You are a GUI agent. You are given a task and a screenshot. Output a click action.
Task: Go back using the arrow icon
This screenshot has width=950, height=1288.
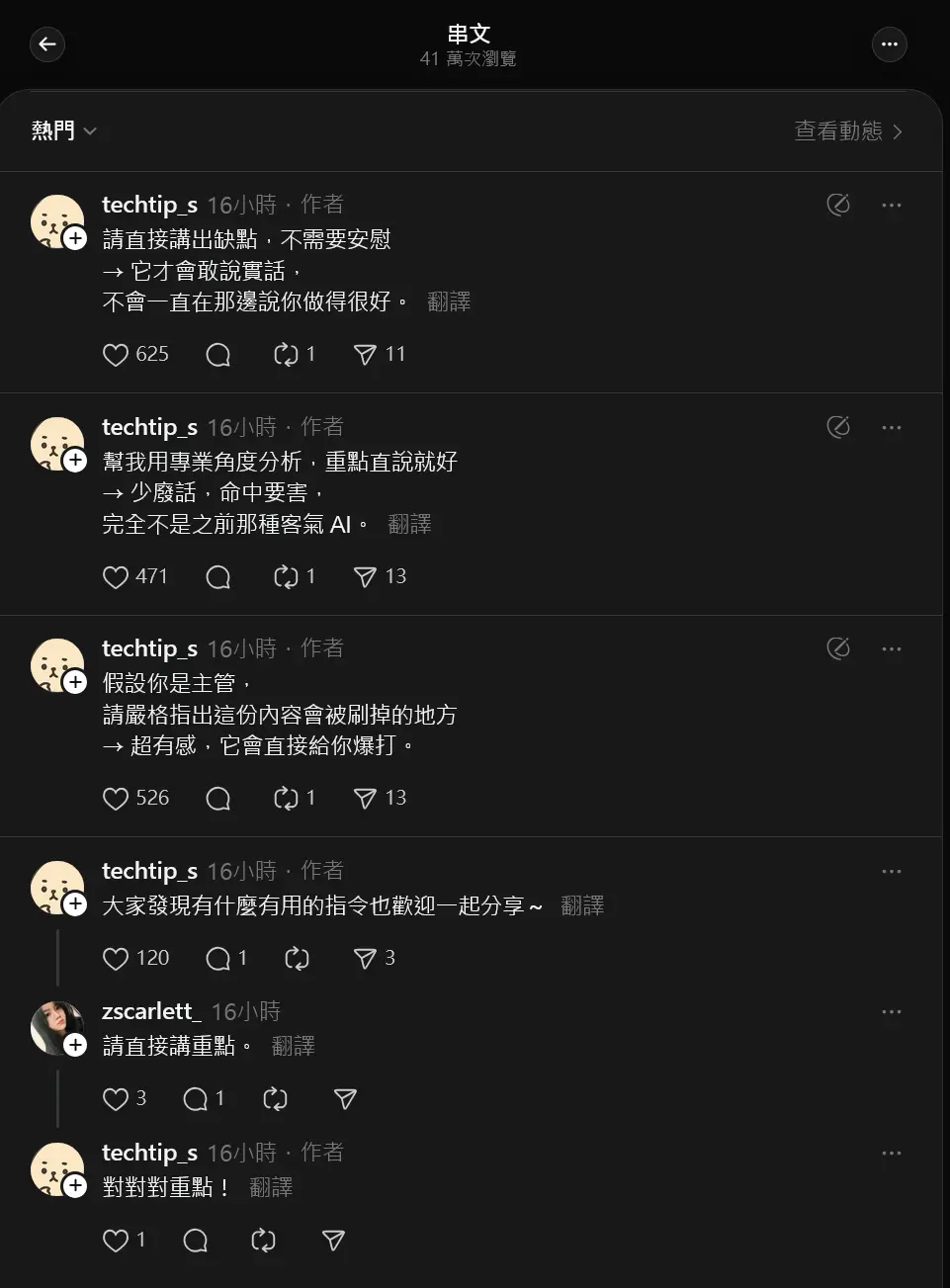pos(47,44)
